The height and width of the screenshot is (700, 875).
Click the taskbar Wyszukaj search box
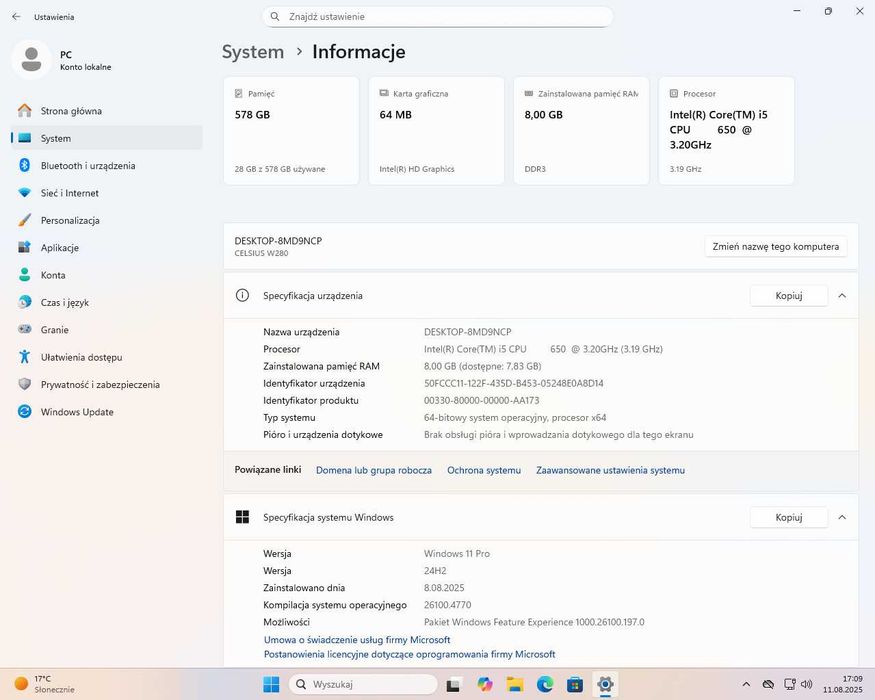[x=363, y=684]
